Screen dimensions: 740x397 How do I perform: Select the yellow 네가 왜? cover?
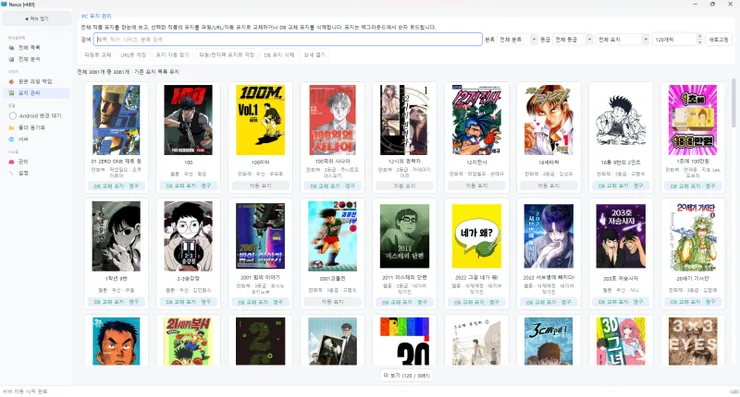[x=477, y=236]
